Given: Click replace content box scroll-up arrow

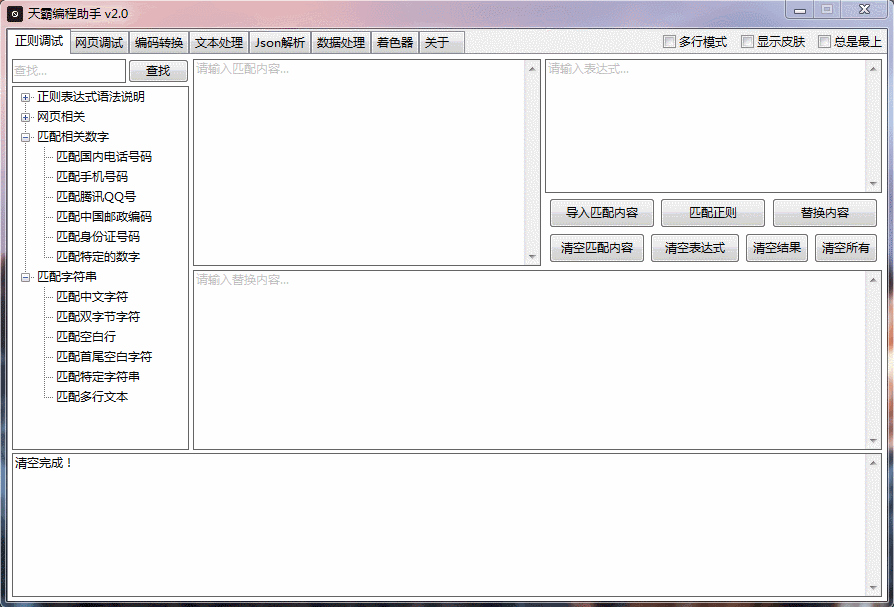Looking at the screenshot, I should point(873,280).
